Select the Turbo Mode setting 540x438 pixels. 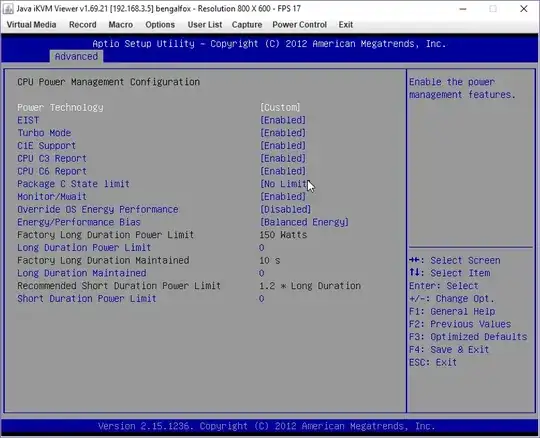tap(44, 133)
